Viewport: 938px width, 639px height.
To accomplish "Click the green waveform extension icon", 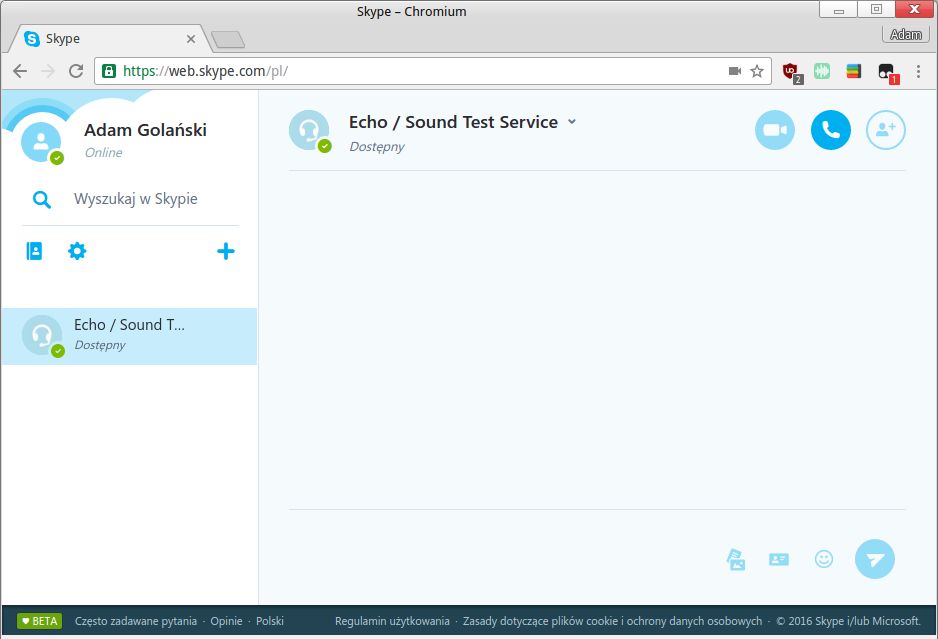I will click(822, 71).
